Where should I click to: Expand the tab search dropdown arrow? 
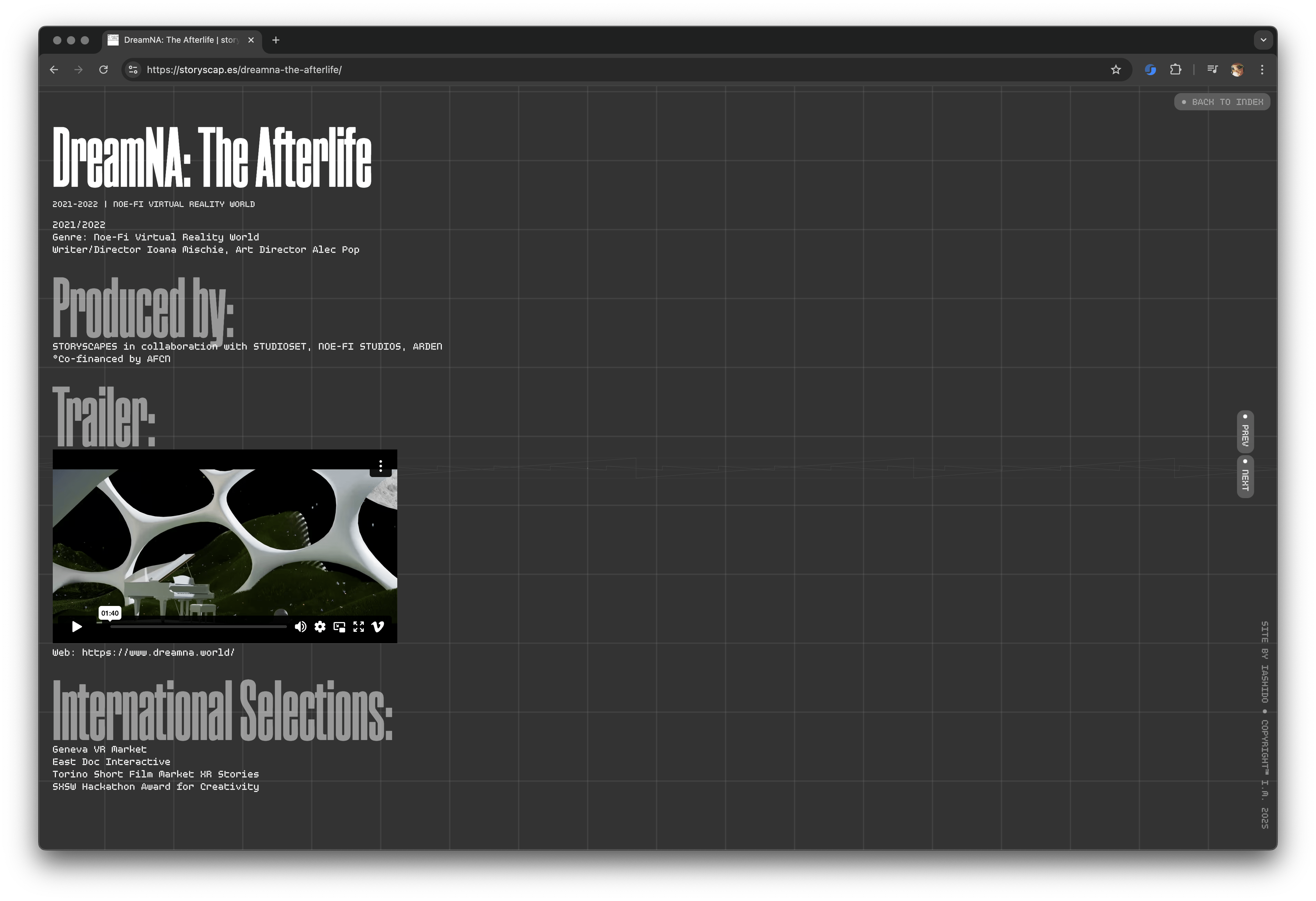click(1263, 40)
